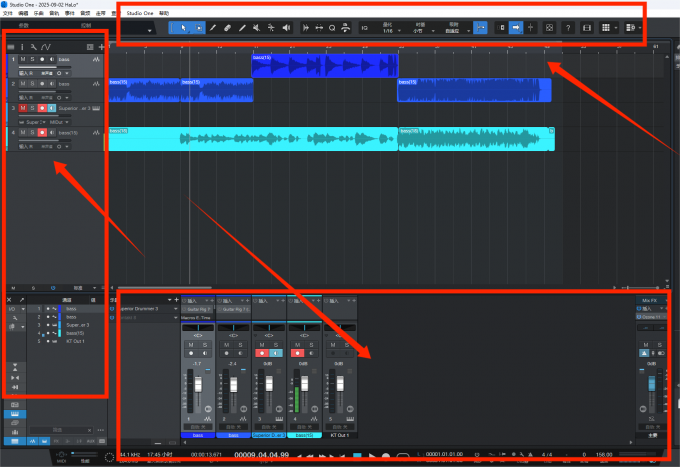Screen dimensions: 680x467
Task: Click the add track plus icon
Action: point(101,47)
